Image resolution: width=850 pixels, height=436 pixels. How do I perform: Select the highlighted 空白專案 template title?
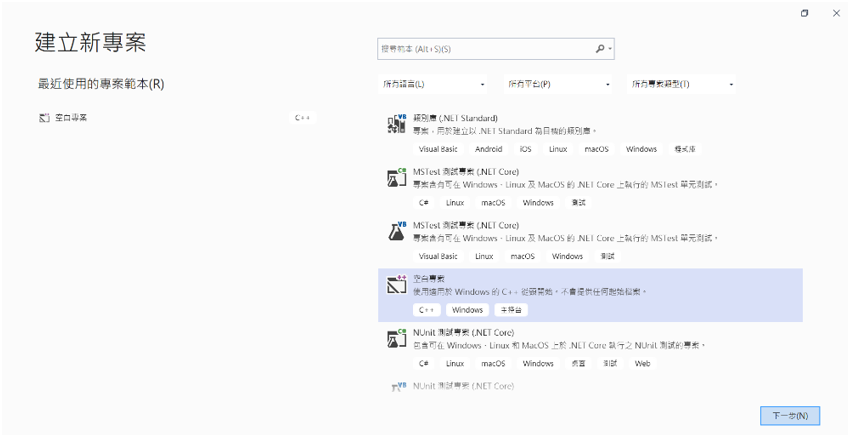429,279
